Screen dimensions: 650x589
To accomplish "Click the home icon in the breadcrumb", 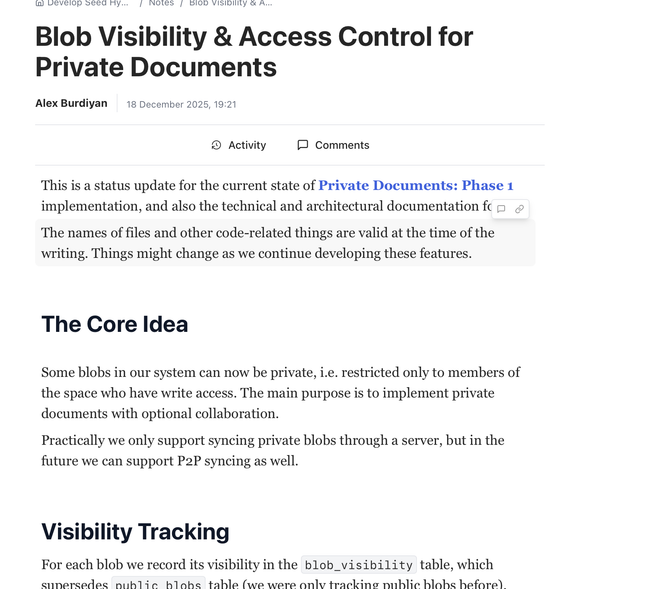I will click(39, 3).
